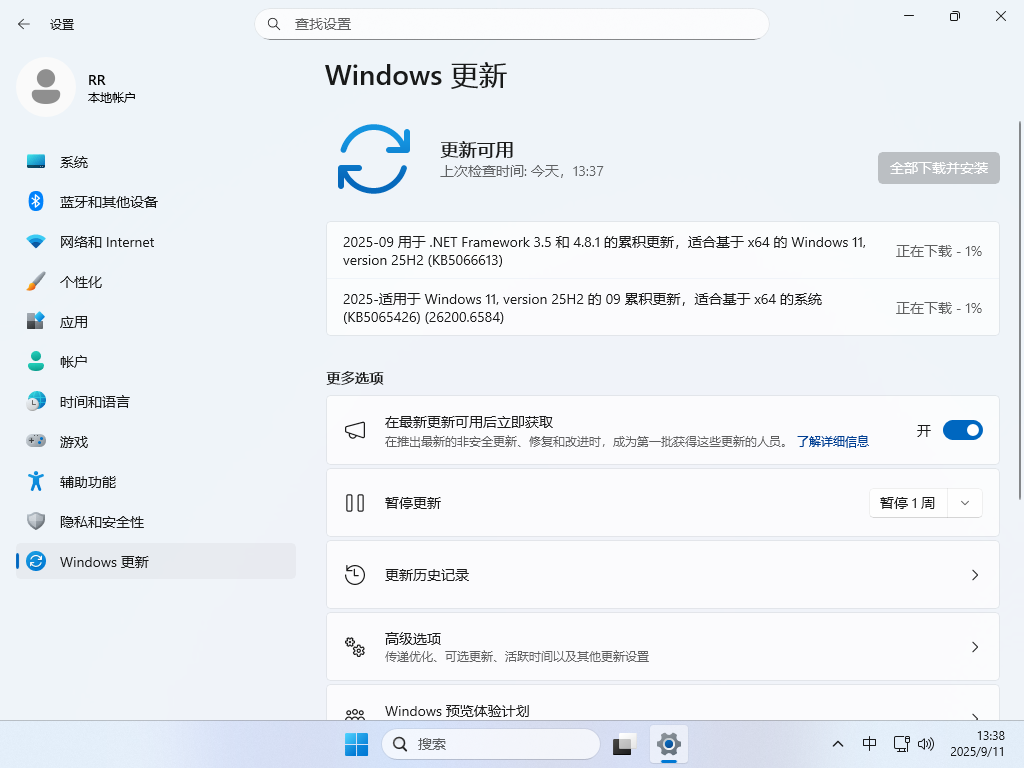
Task: Open 隐私和安全性 settings page
Action: click(156, 521)
